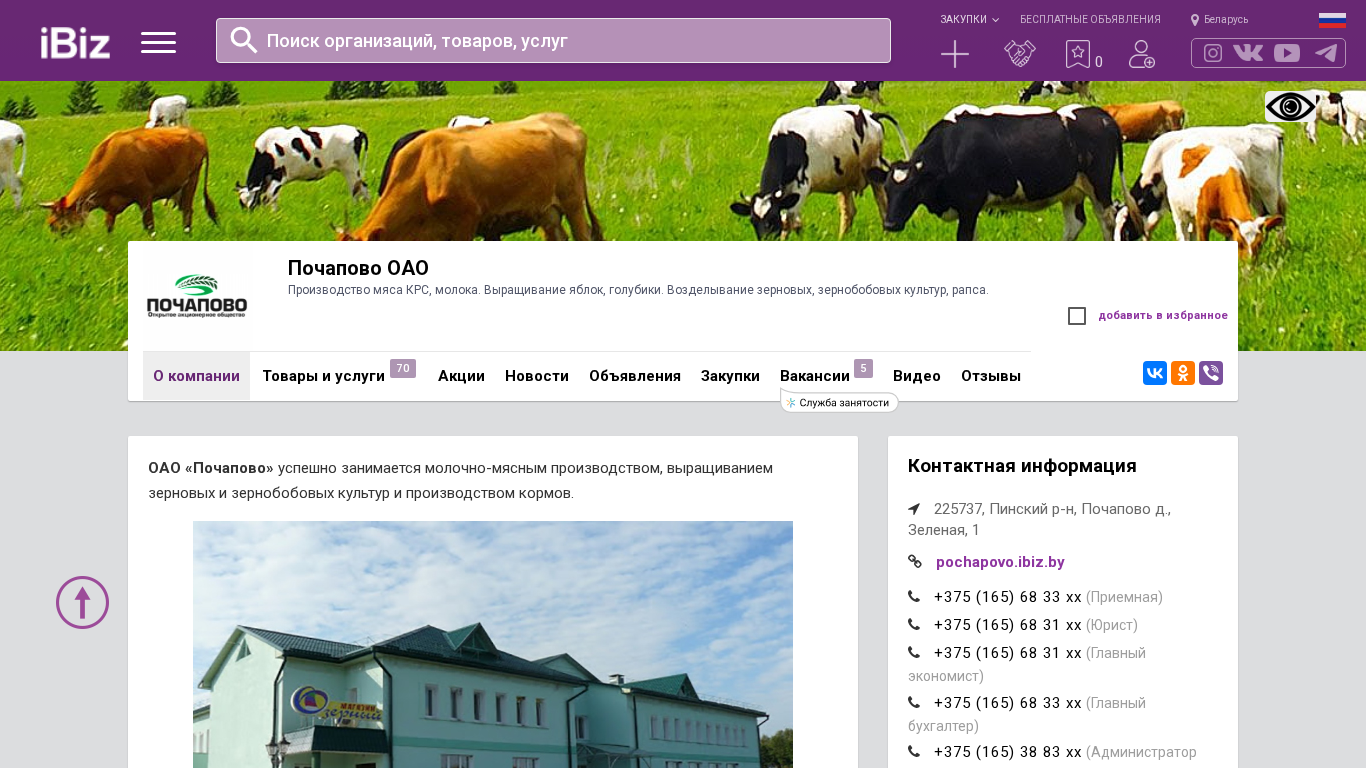Click the Почапово ОАО company title
The image size is (1366, 768).
pos(358,268)
